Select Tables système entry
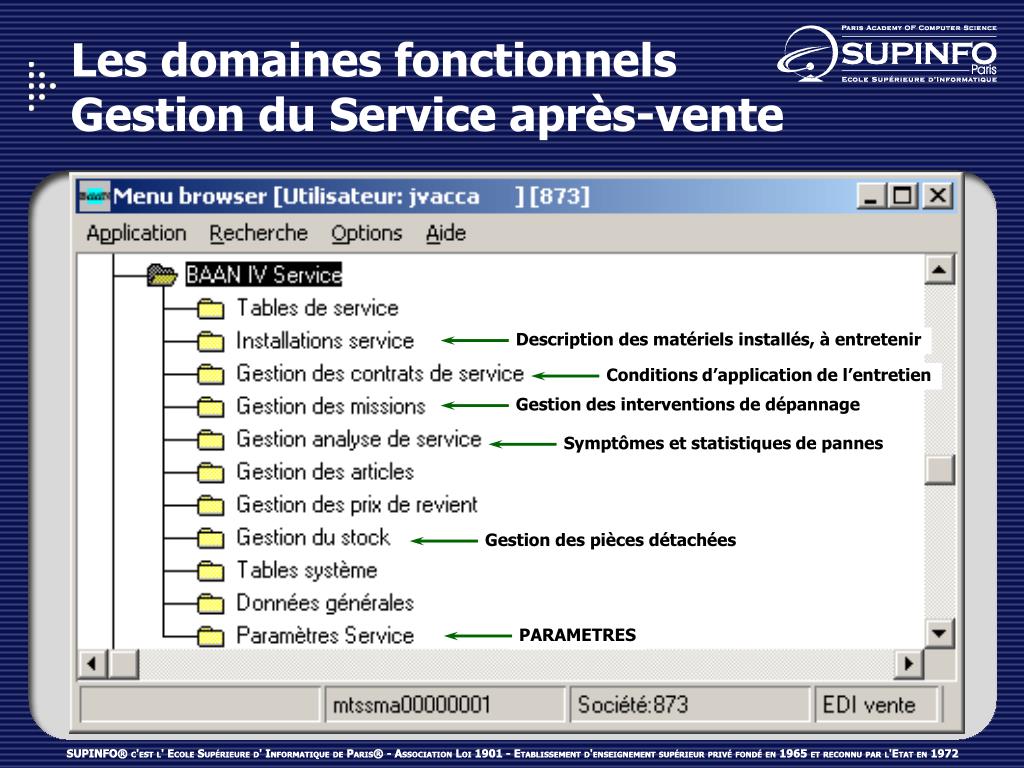 306,570
